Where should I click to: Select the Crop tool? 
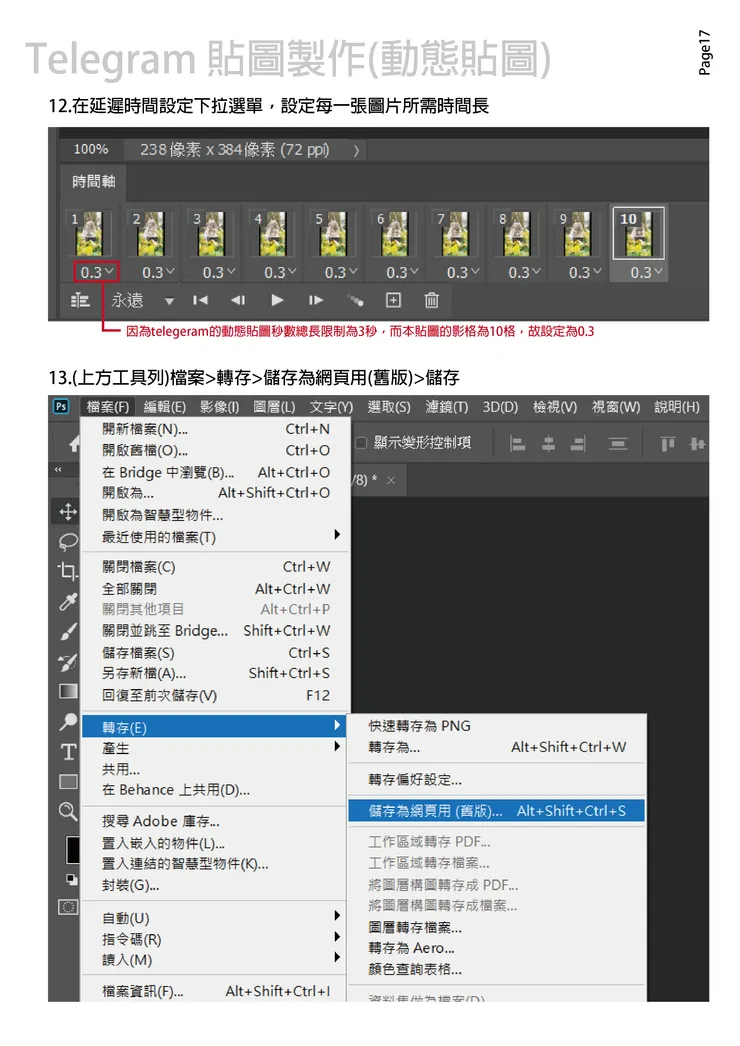coord(67,570)
